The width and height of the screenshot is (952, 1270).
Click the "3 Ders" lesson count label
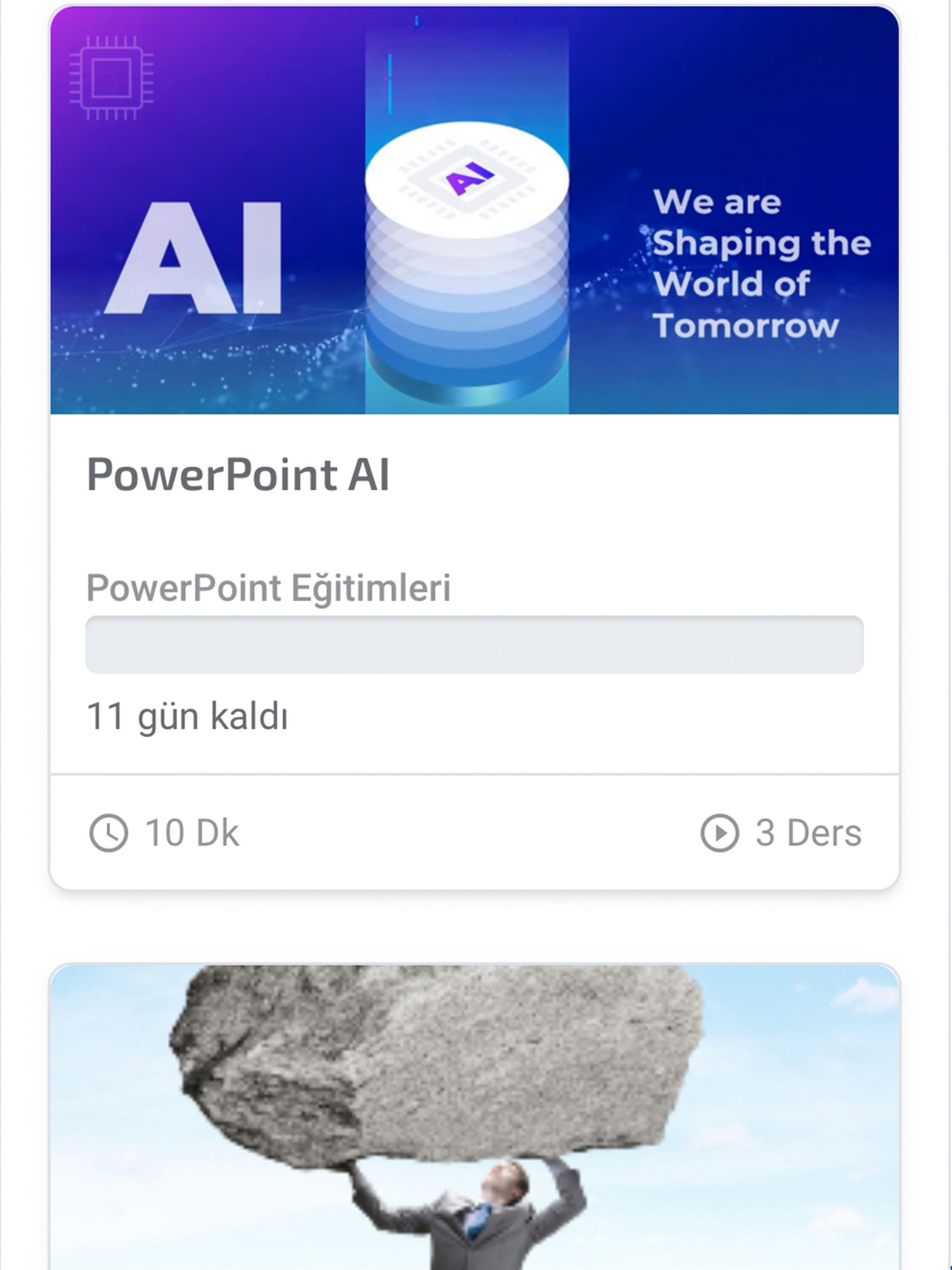(808, 833)
